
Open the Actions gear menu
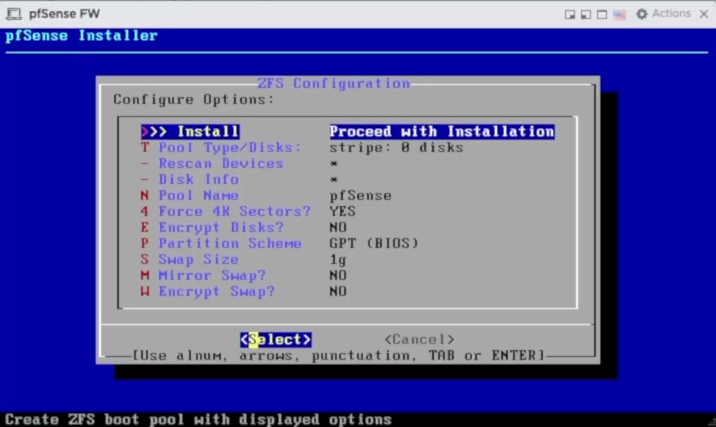(663, 14)
